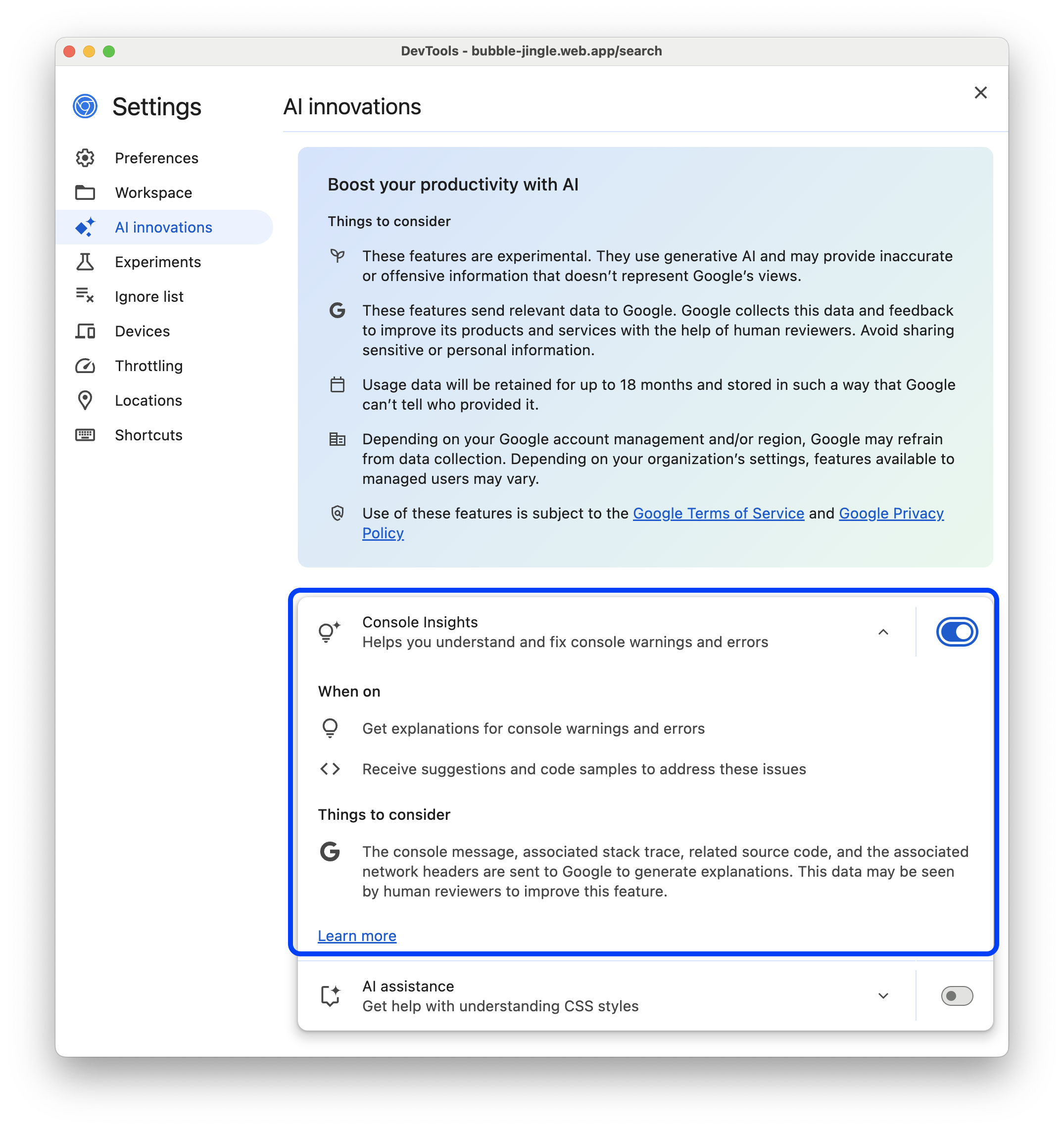Image resolution: width=1064 pixels, height=1130 pixels.
Task: Close the Settings panel
Action: tap(981, 92)
